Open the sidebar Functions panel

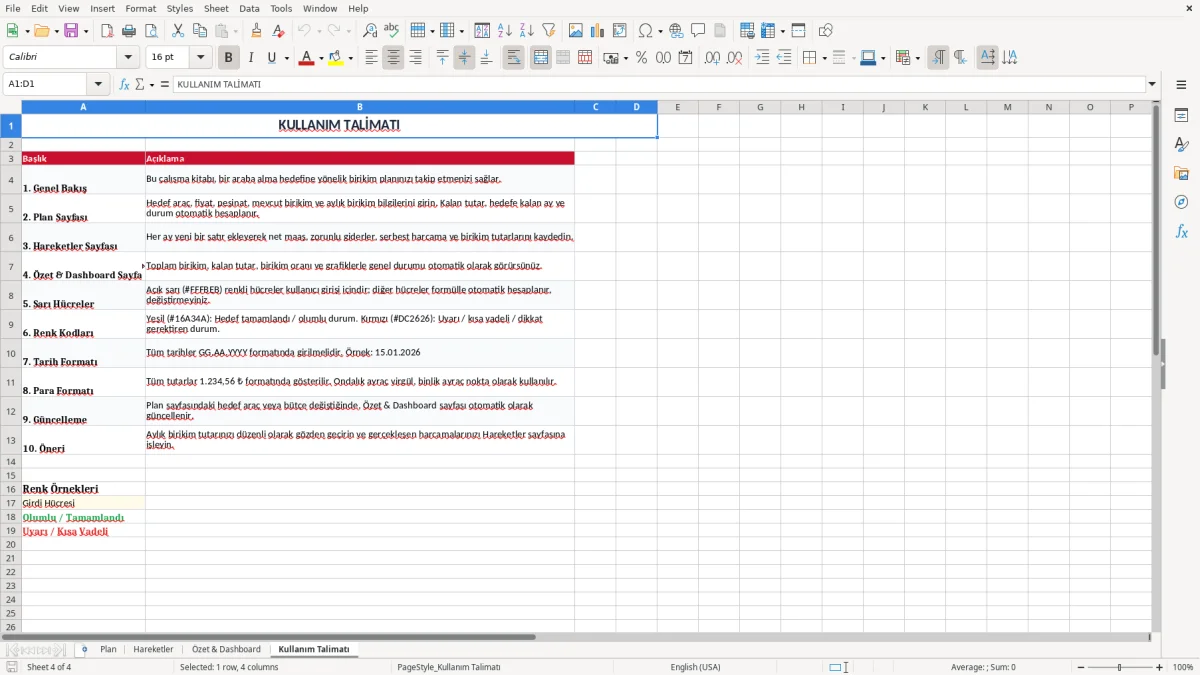coord(1181,232)
